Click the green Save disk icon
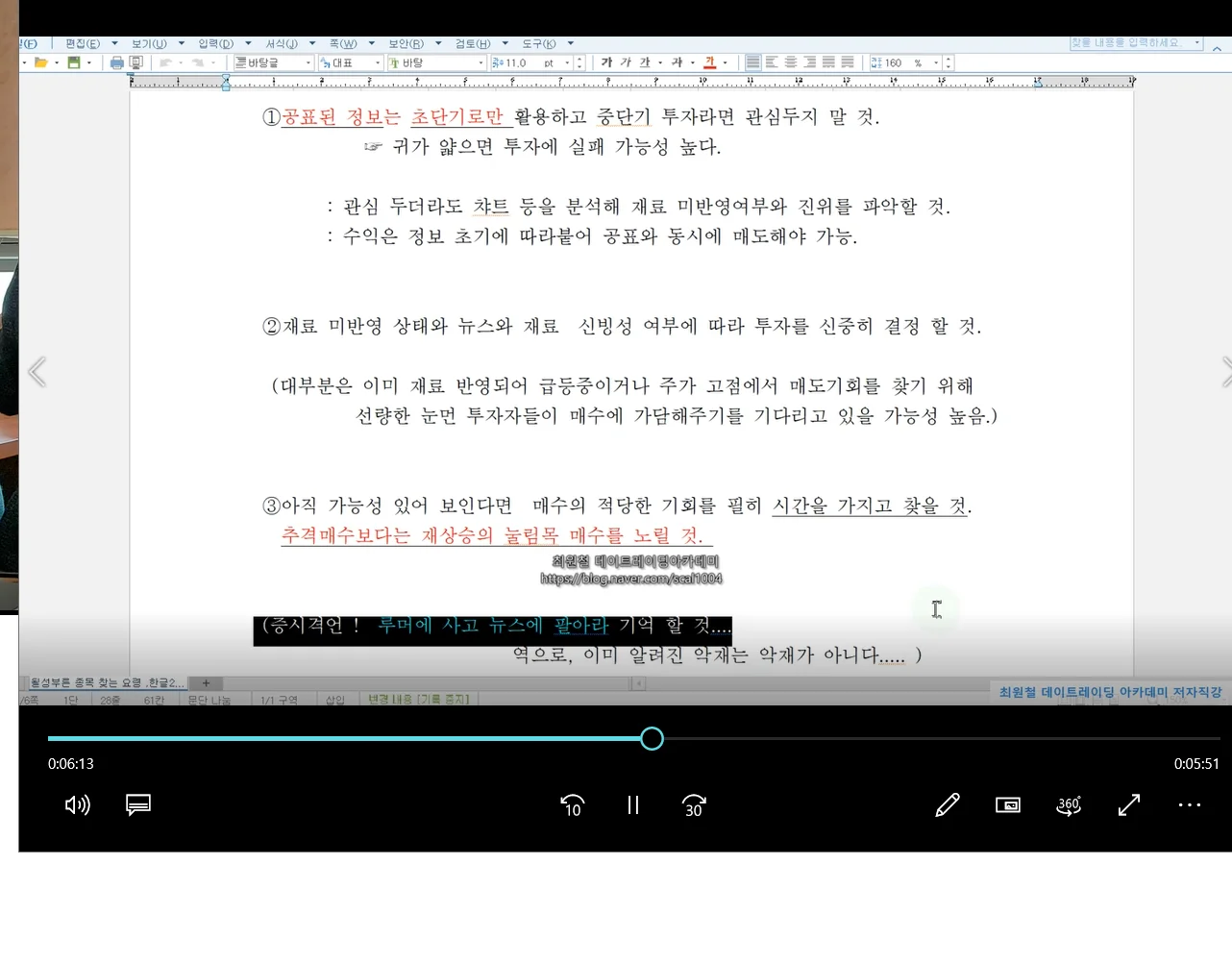The width and height of the screenshot is (1232, 963). pos(74,62)
